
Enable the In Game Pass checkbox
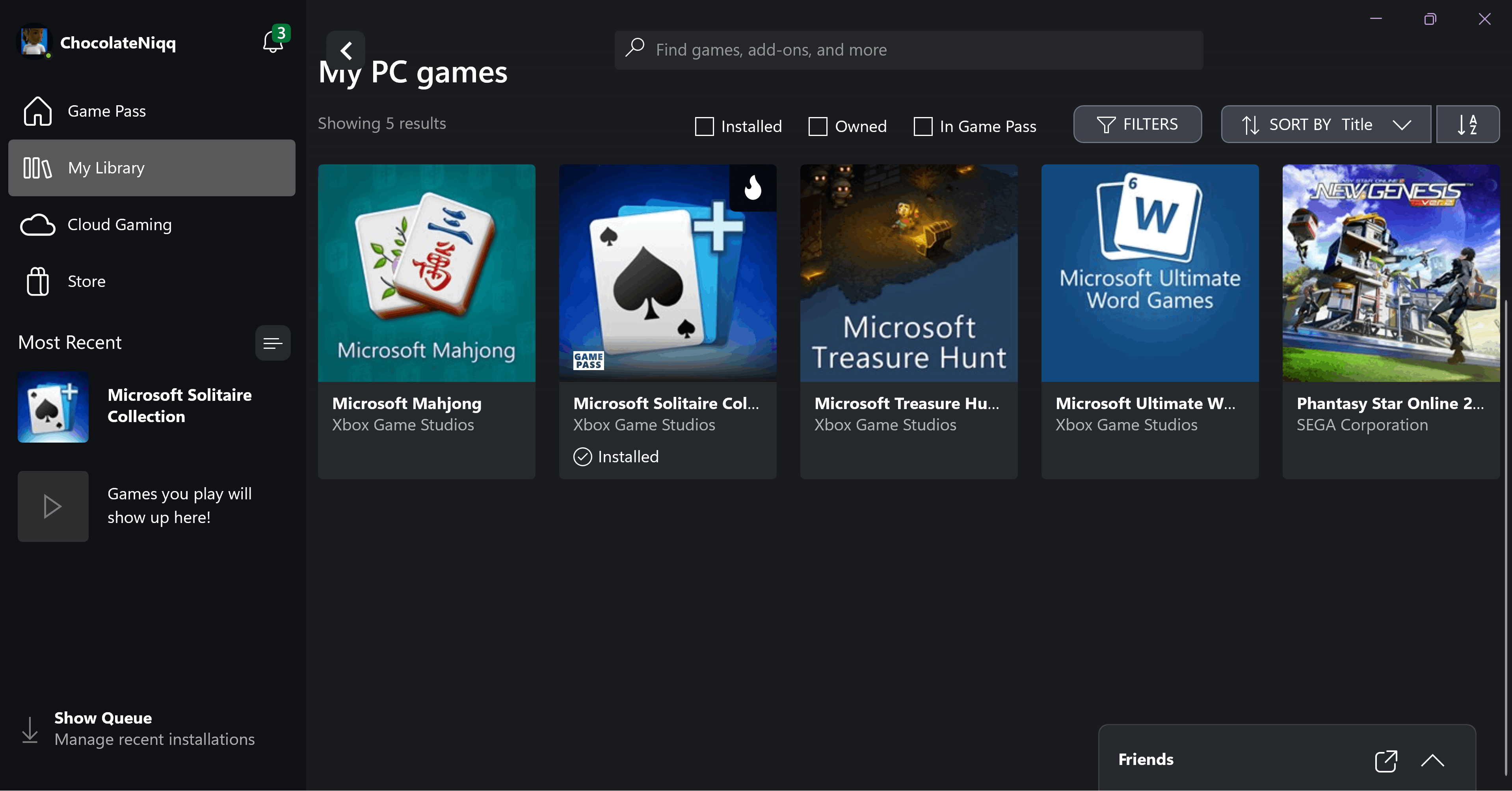(923, 126)
